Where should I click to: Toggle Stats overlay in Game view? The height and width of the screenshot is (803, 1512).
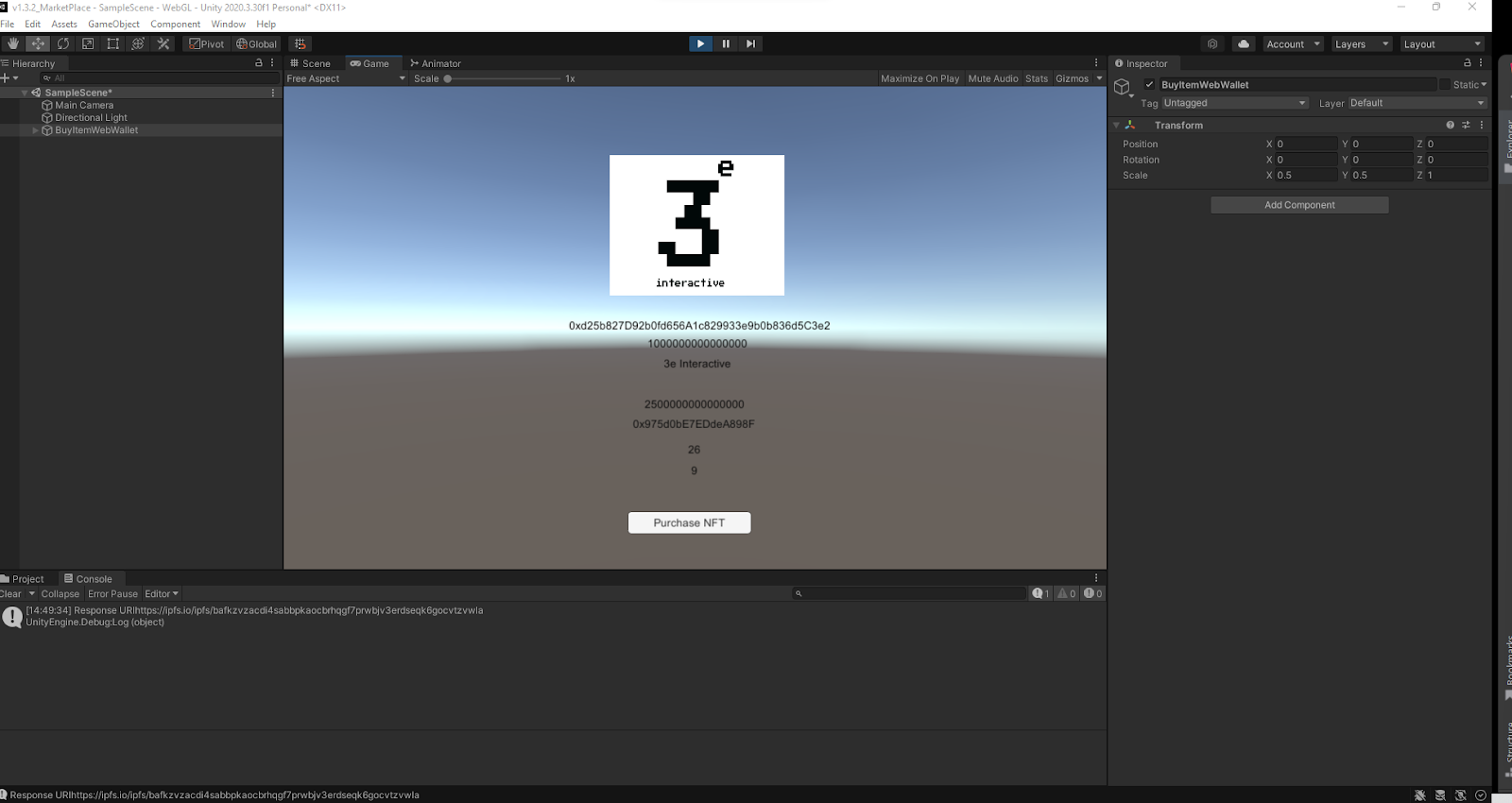[x=1037, y=78]
